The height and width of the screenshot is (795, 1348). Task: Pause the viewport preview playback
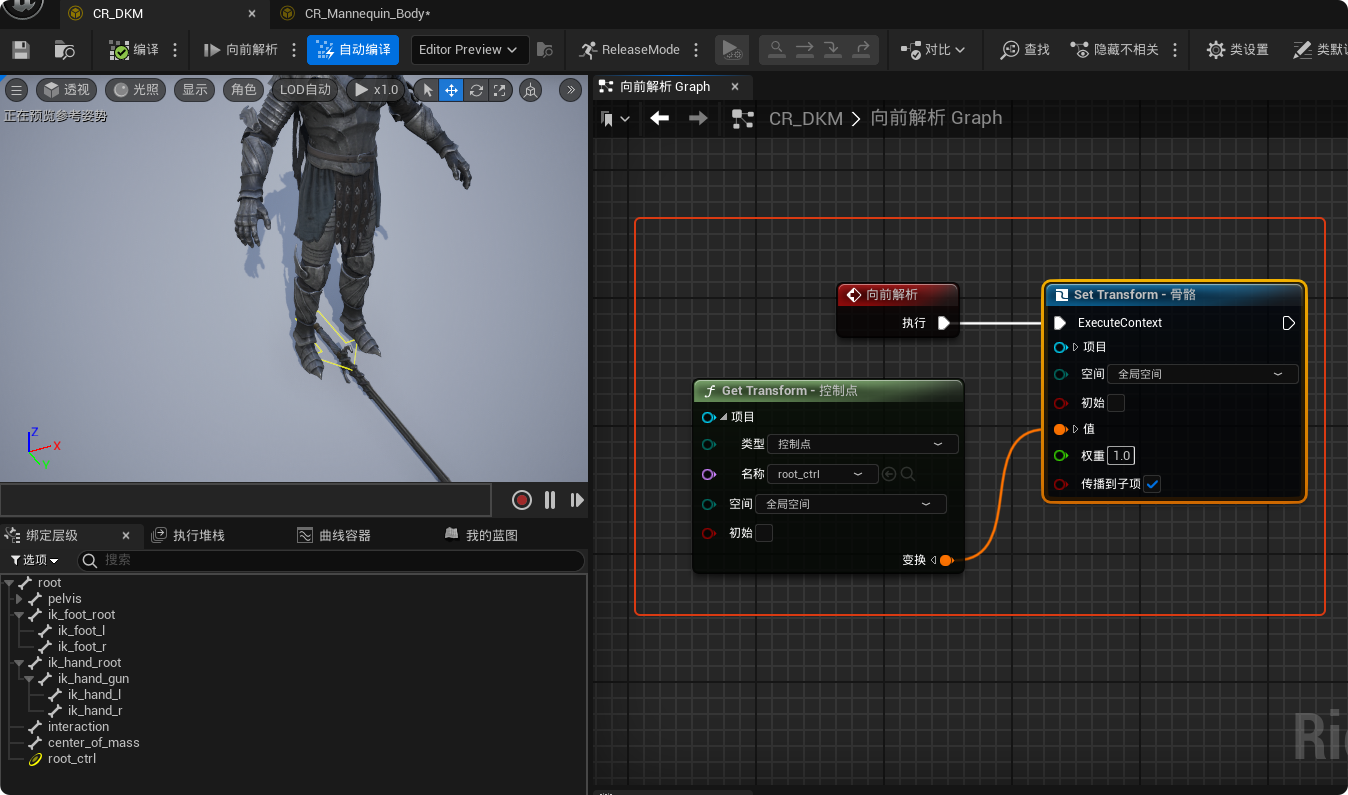[550, 500]
